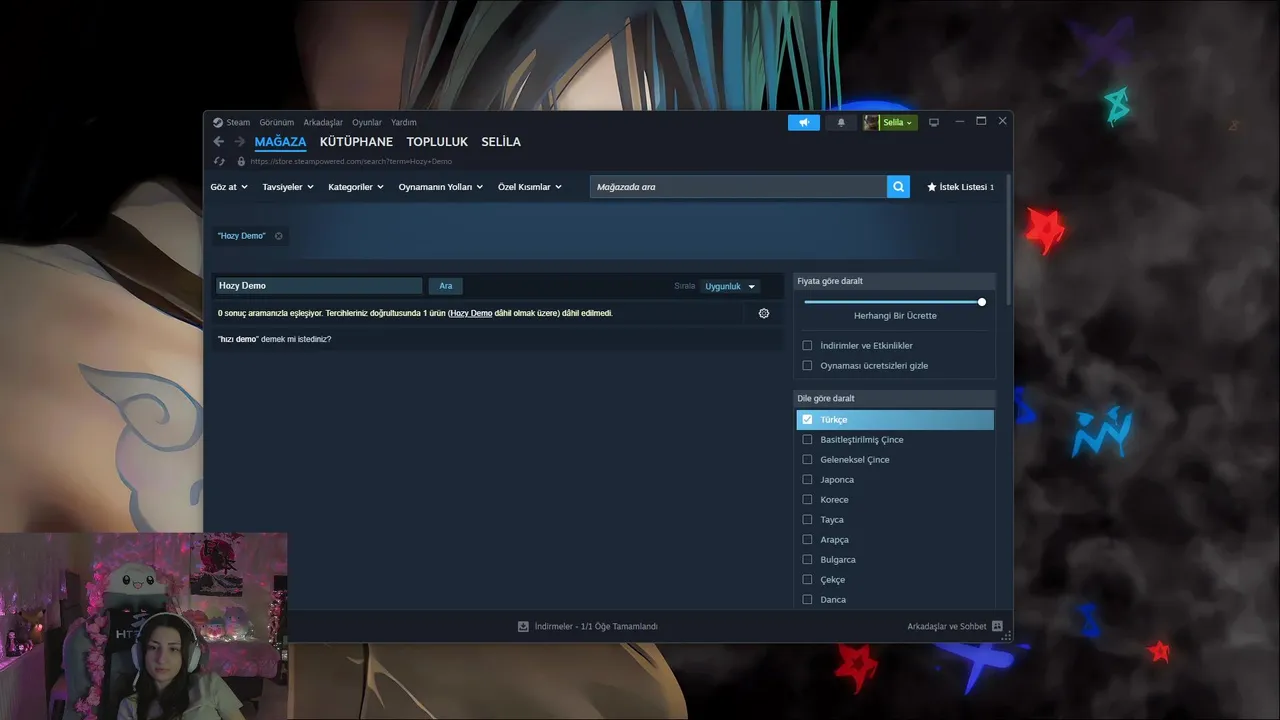The image size is (1280, 720).
Task: Expand the Özel Kısımlar dropdown
Action: coord(530,187)
